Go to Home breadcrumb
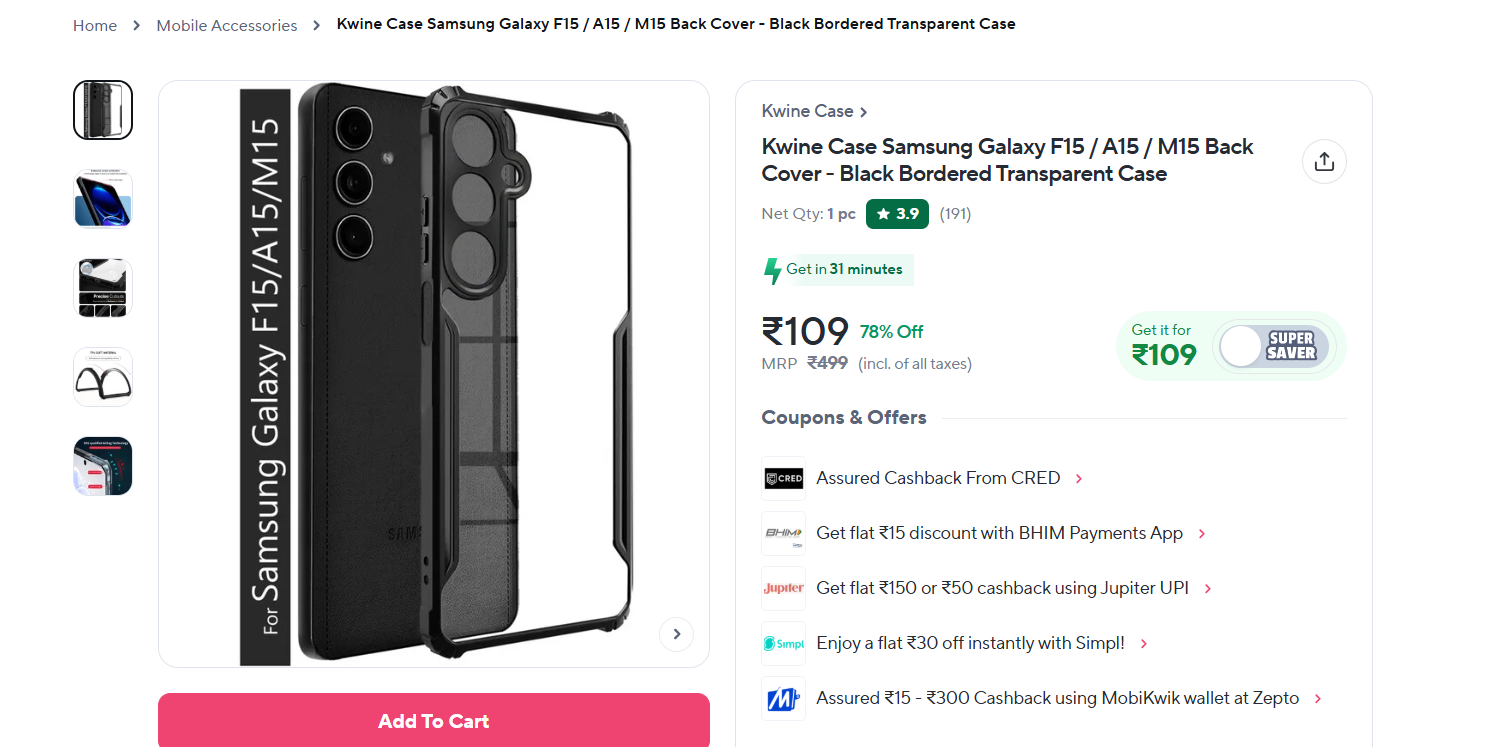Screen dimensions: 1488x747 coord(95,25)
